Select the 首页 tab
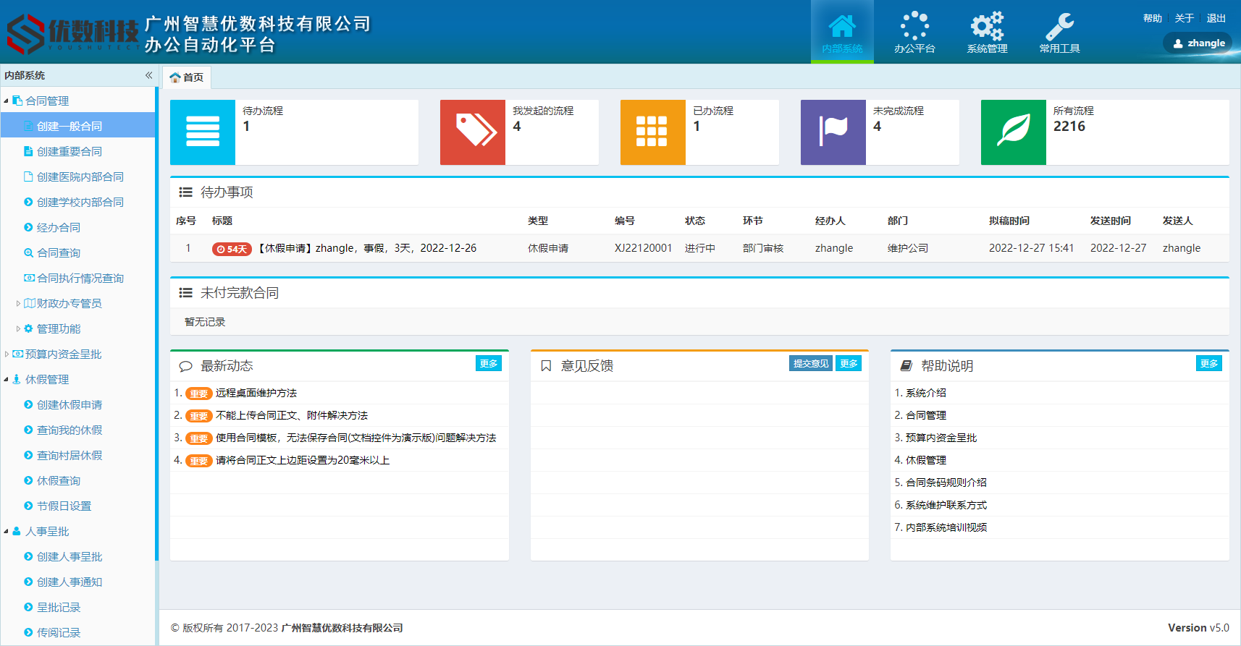This screenshot has width=1241, height=646. [187, 77]
